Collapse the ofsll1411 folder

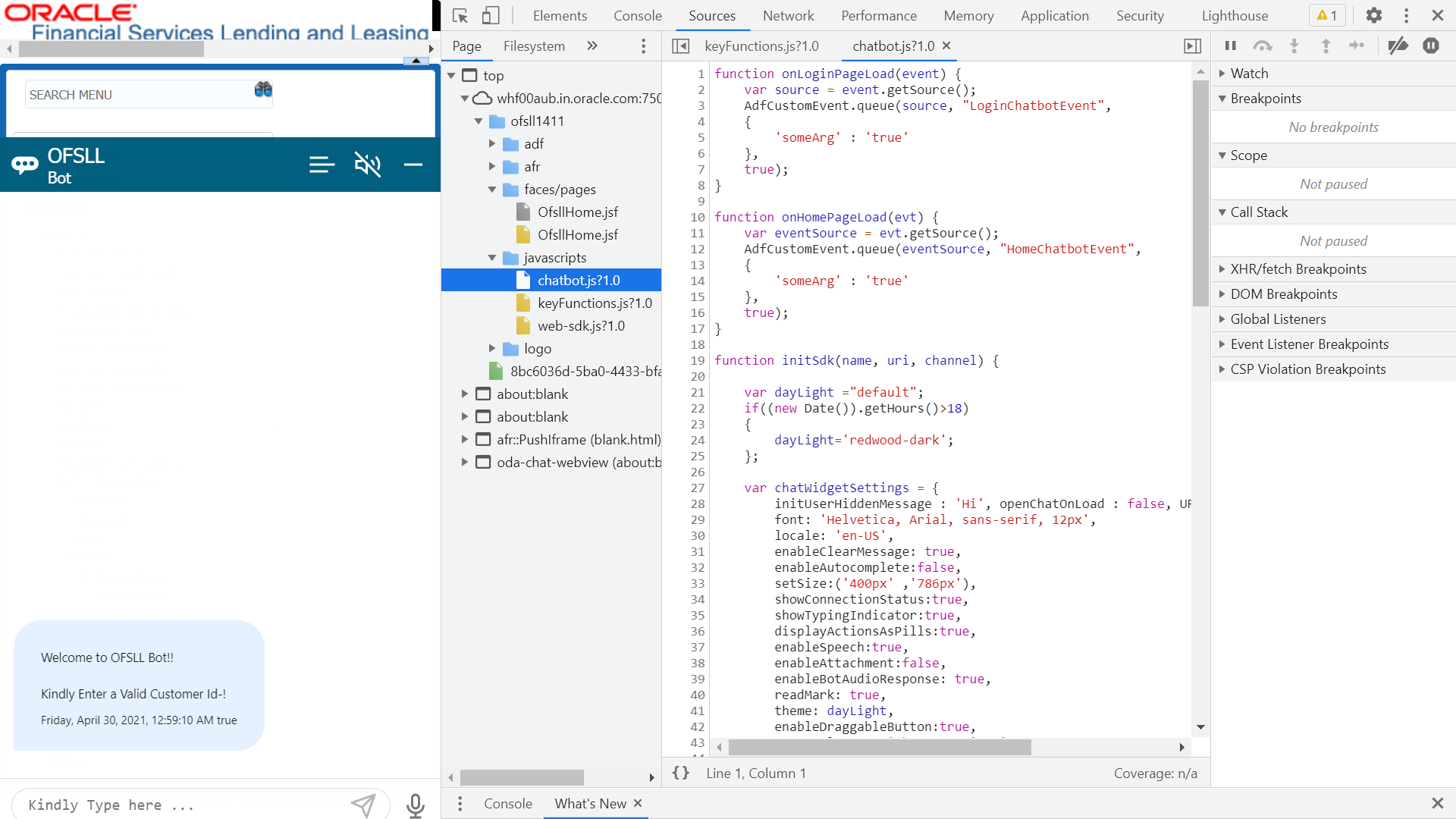pos(479,121)
